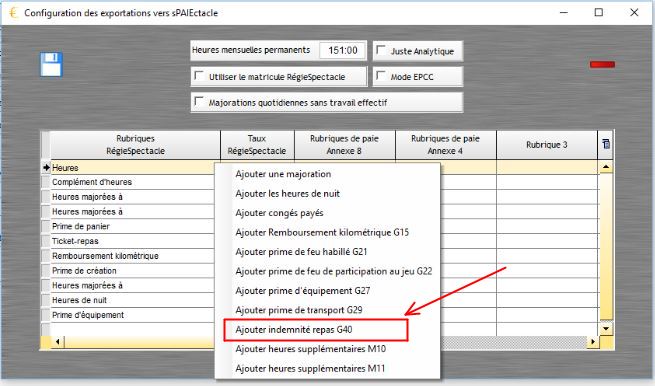Select Ajouter les heures de nuit
The height and width of the screenshot is (386, 655).
coord(328,193)
